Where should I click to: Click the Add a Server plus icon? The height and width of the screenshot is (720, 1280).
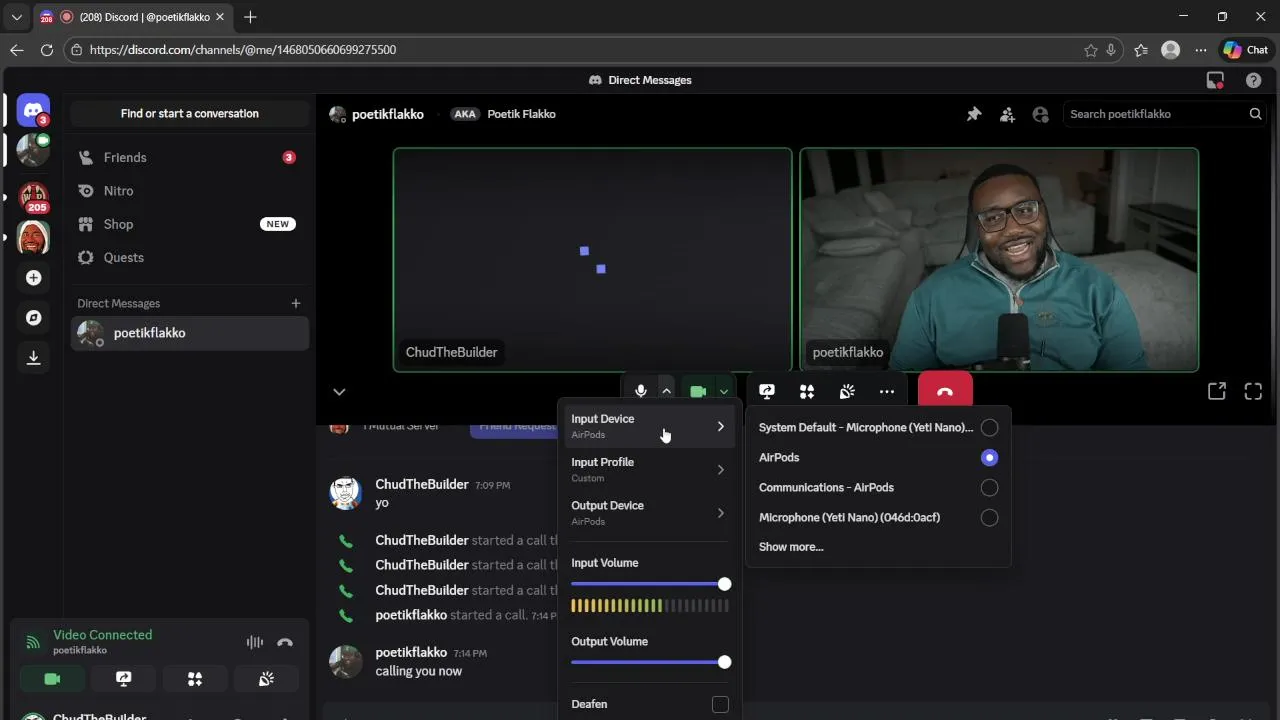coord(33,278)
